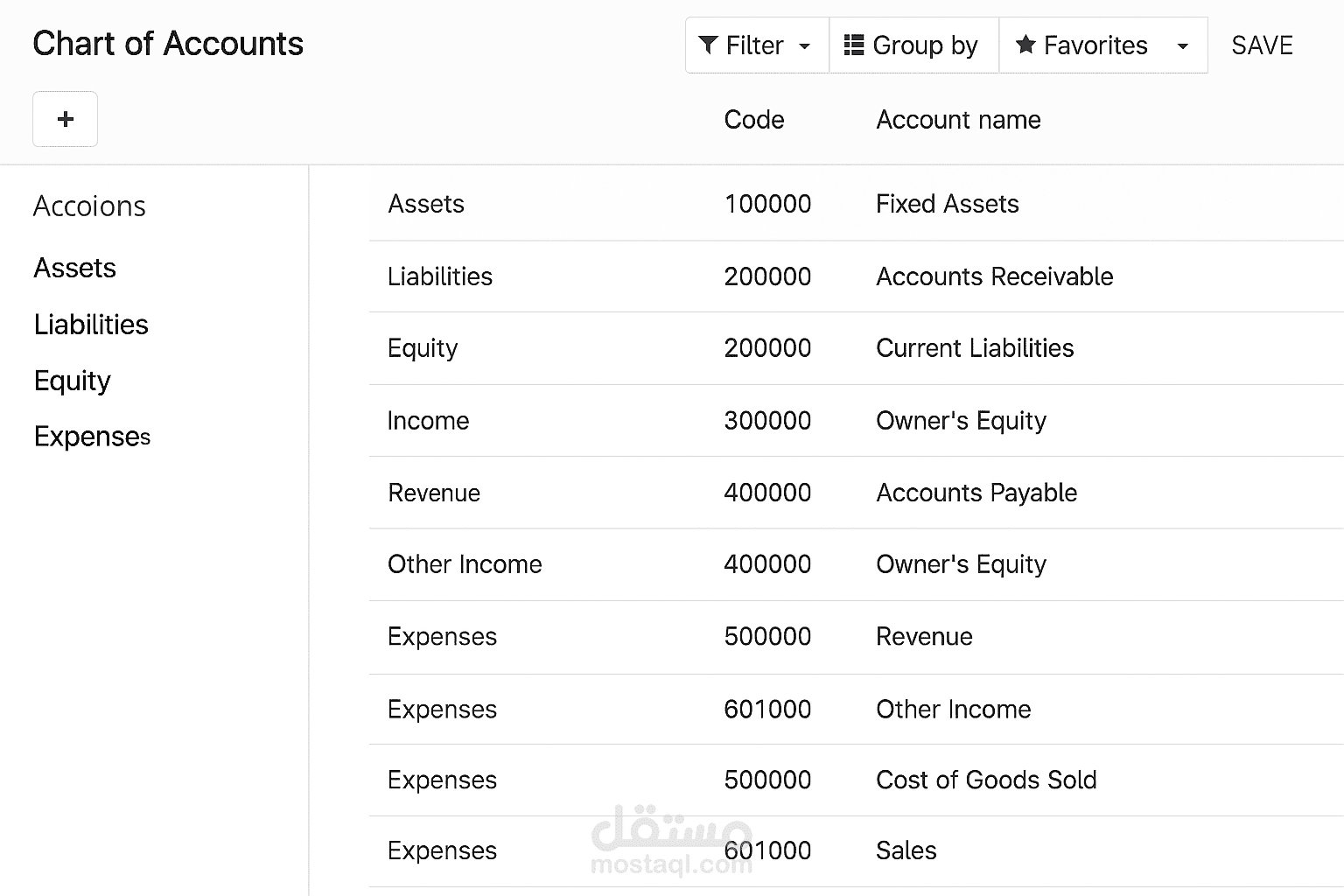Click the funnel Filter icon
This screenshot has width=1344, height=896.
[709, 45]
